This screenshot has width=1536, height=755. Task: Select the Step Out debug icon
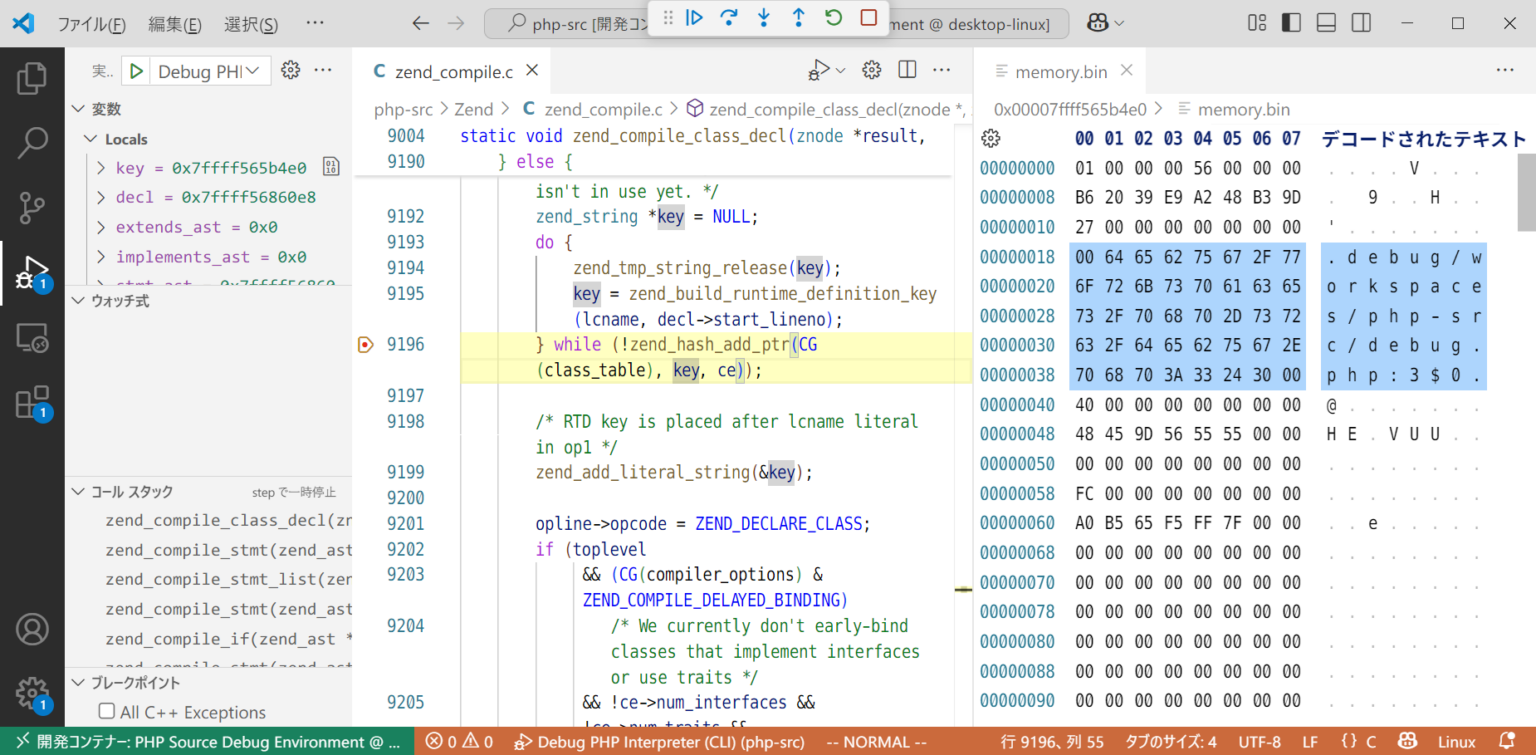pos(799,17)
